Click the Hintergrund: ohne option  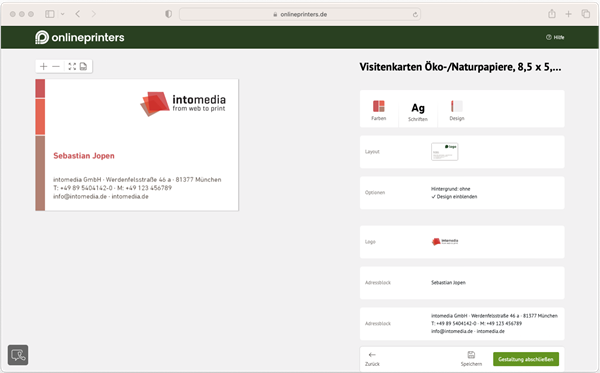[450, 189]
